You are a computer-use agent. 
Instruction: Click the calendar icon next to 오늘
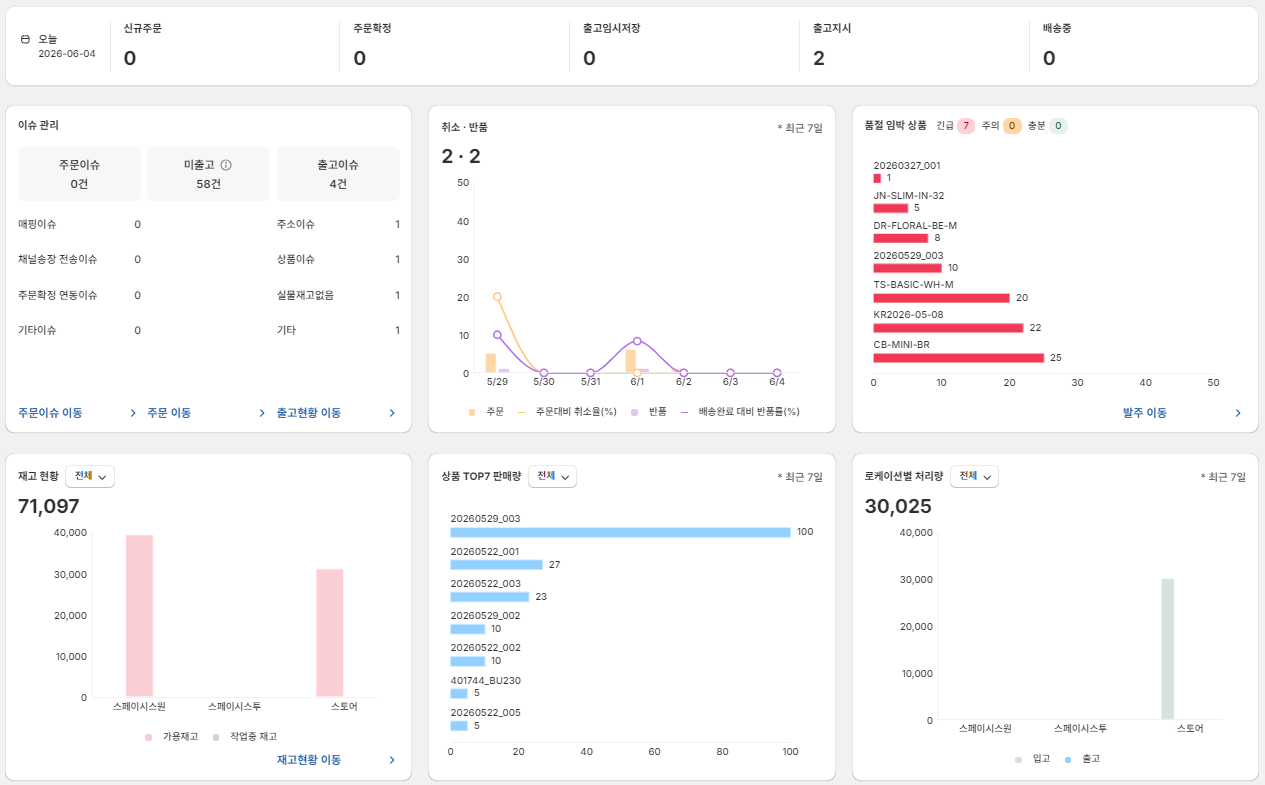[25, 39]
